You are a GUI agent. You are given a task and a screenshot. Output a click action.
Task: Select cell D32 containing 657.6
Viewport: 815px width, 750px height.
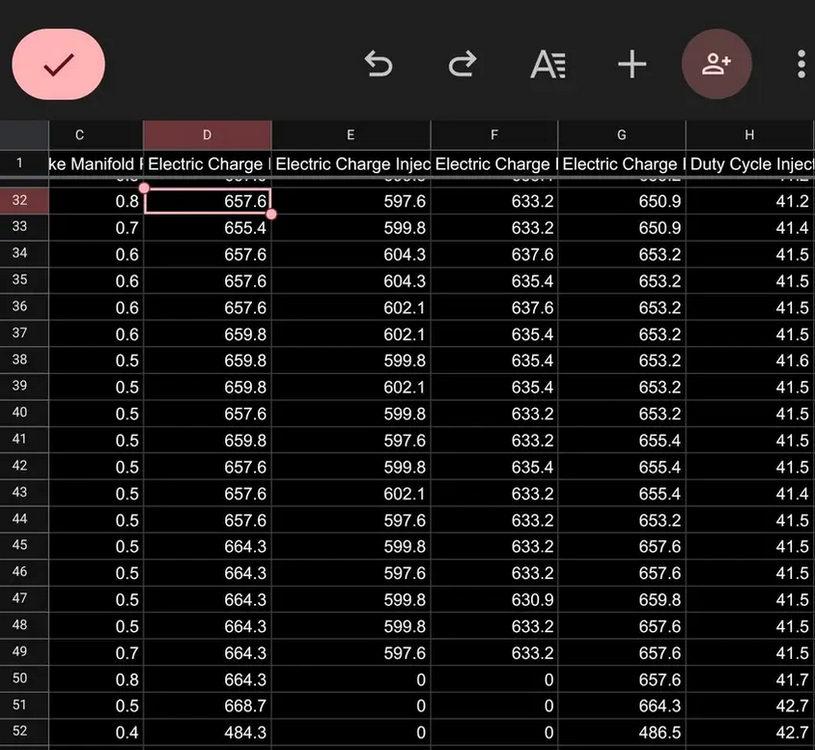207,201
